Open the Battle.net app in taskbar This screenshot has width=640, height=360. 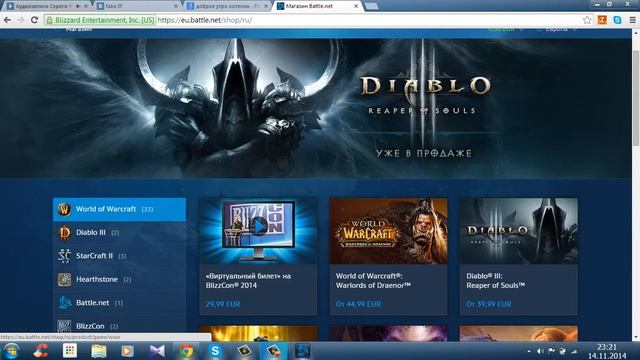[302, 351]
